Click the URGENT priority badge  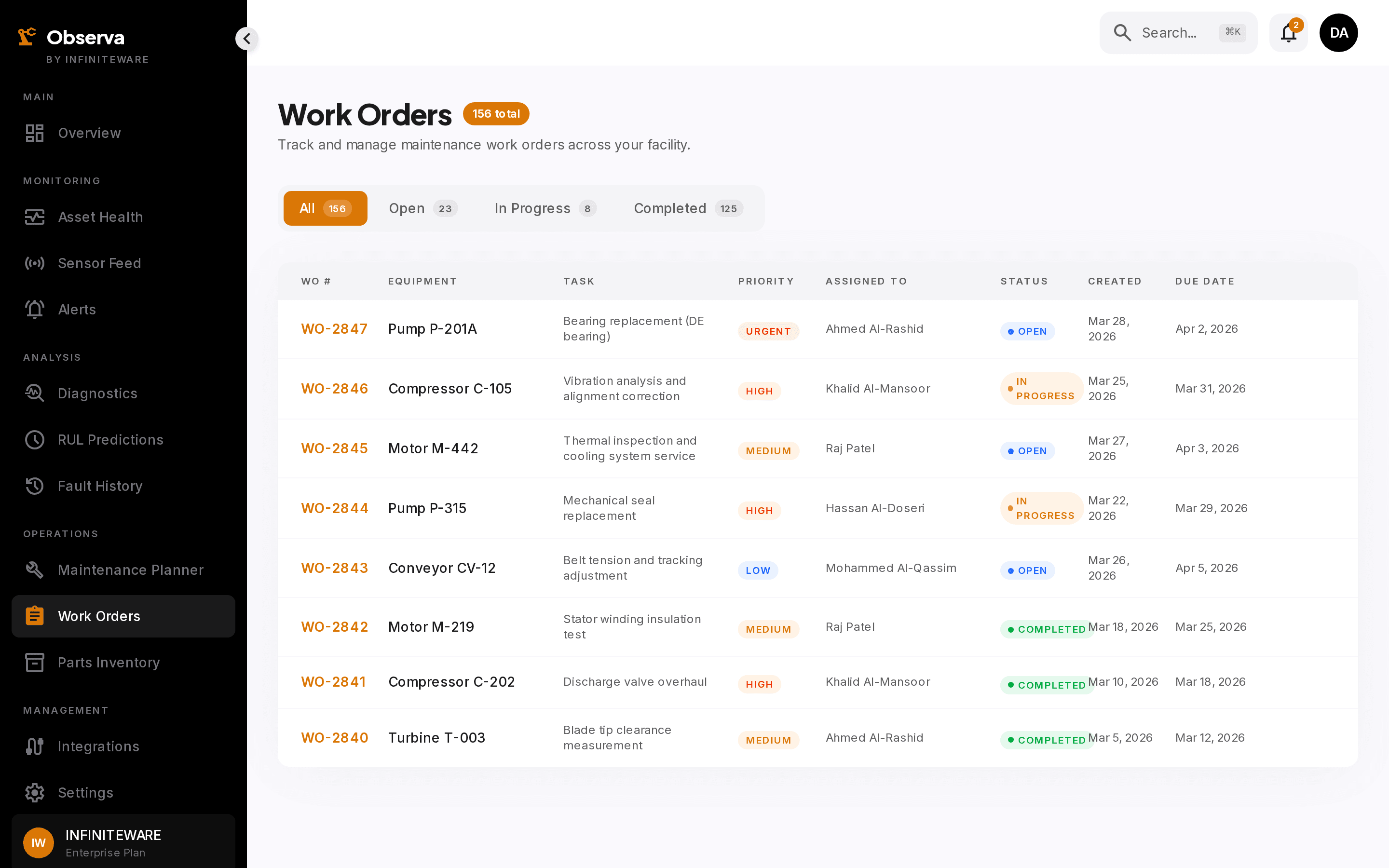768,331
